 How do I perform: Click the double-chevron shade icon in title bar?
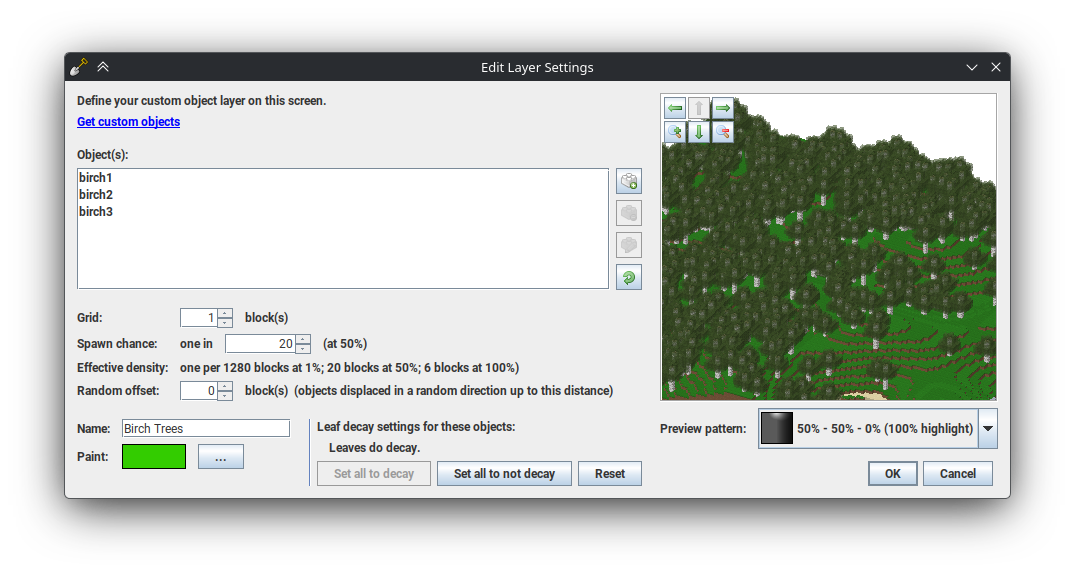coord(103,67)
